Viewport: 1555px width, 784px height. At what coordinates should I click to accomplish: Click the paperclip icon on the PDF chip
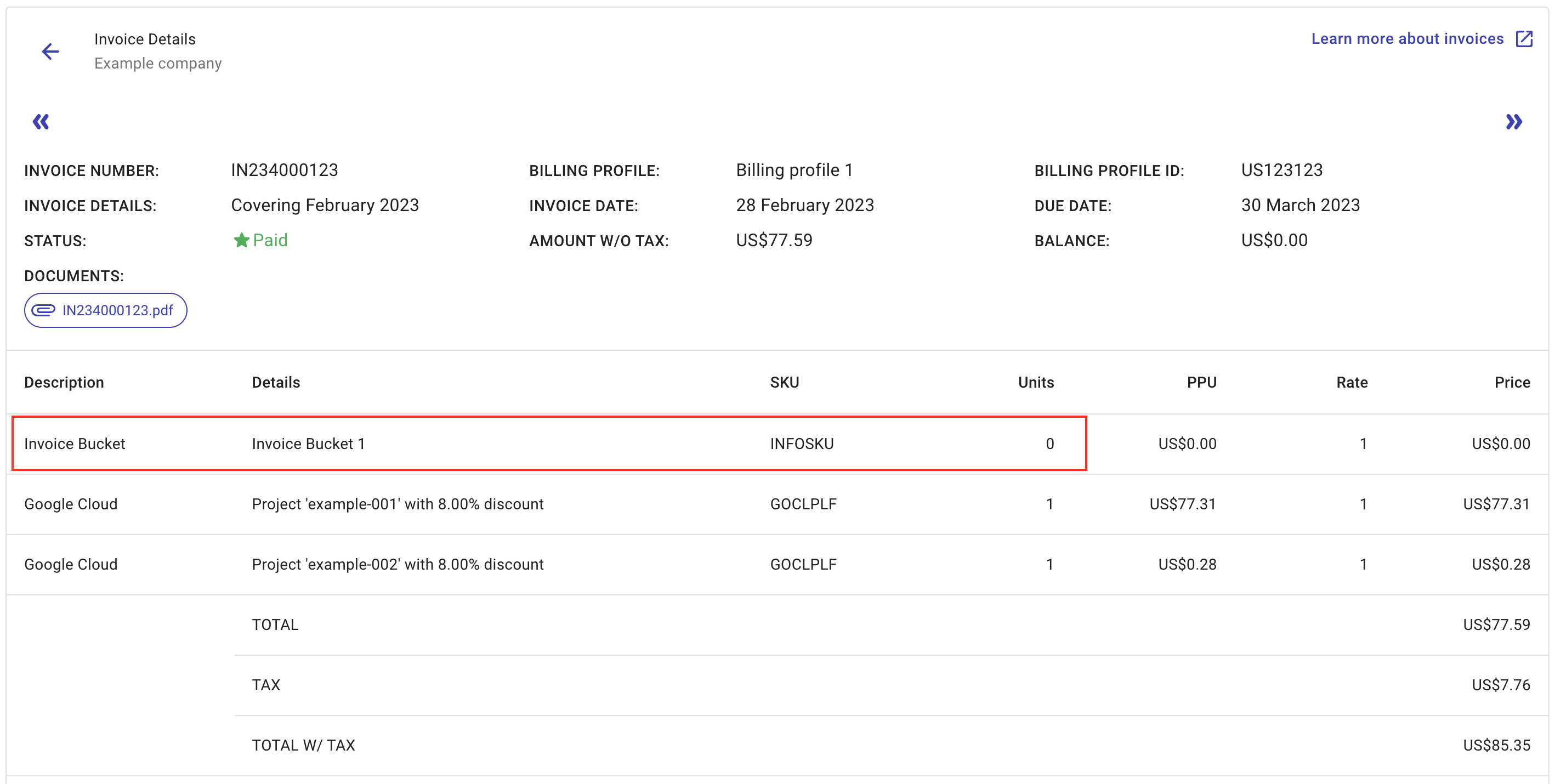pyautogui.click(x=44, y=310)
